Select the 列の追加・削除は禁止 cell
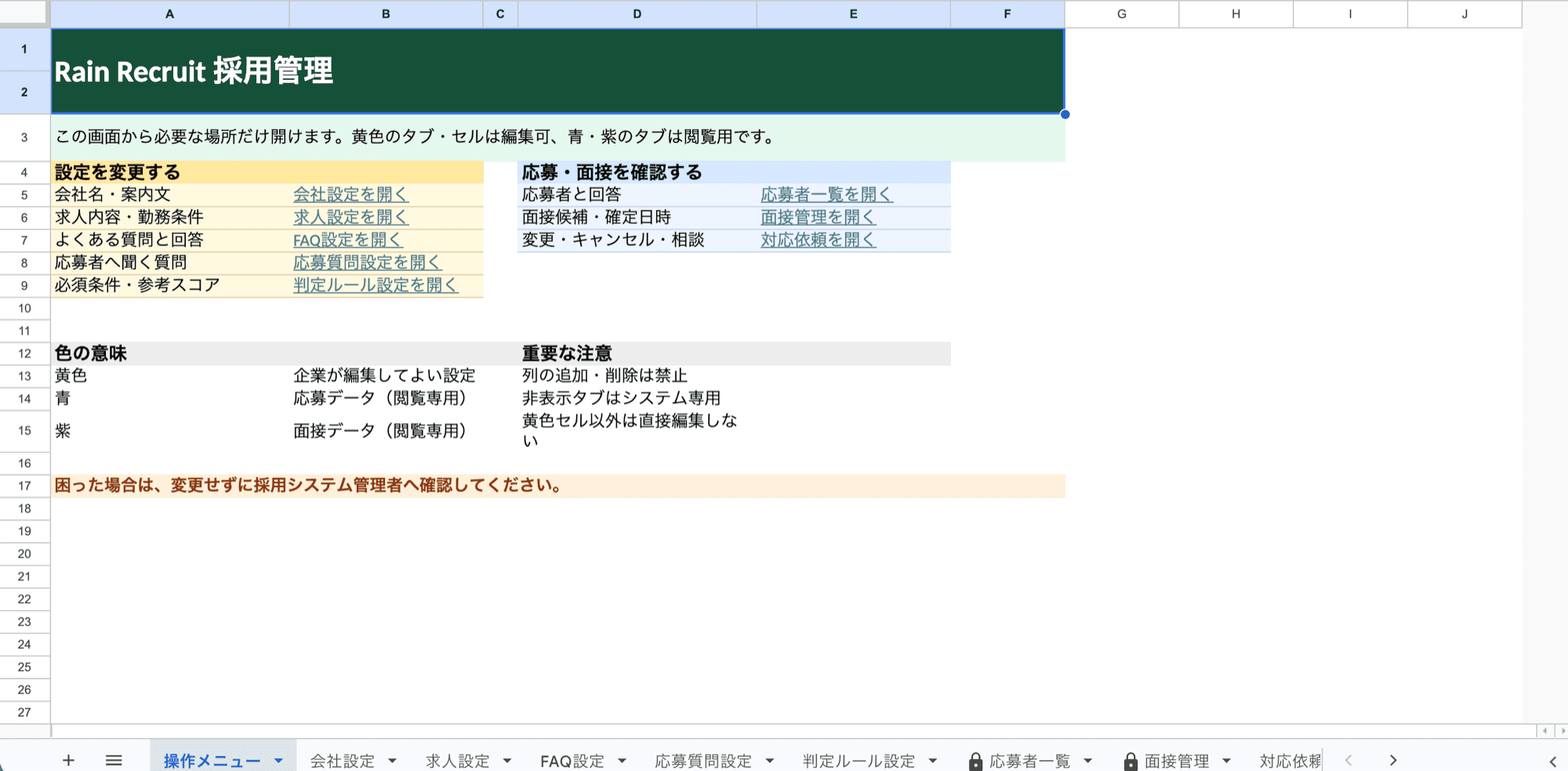This screenshot has width=1568, height=771. 637,376
